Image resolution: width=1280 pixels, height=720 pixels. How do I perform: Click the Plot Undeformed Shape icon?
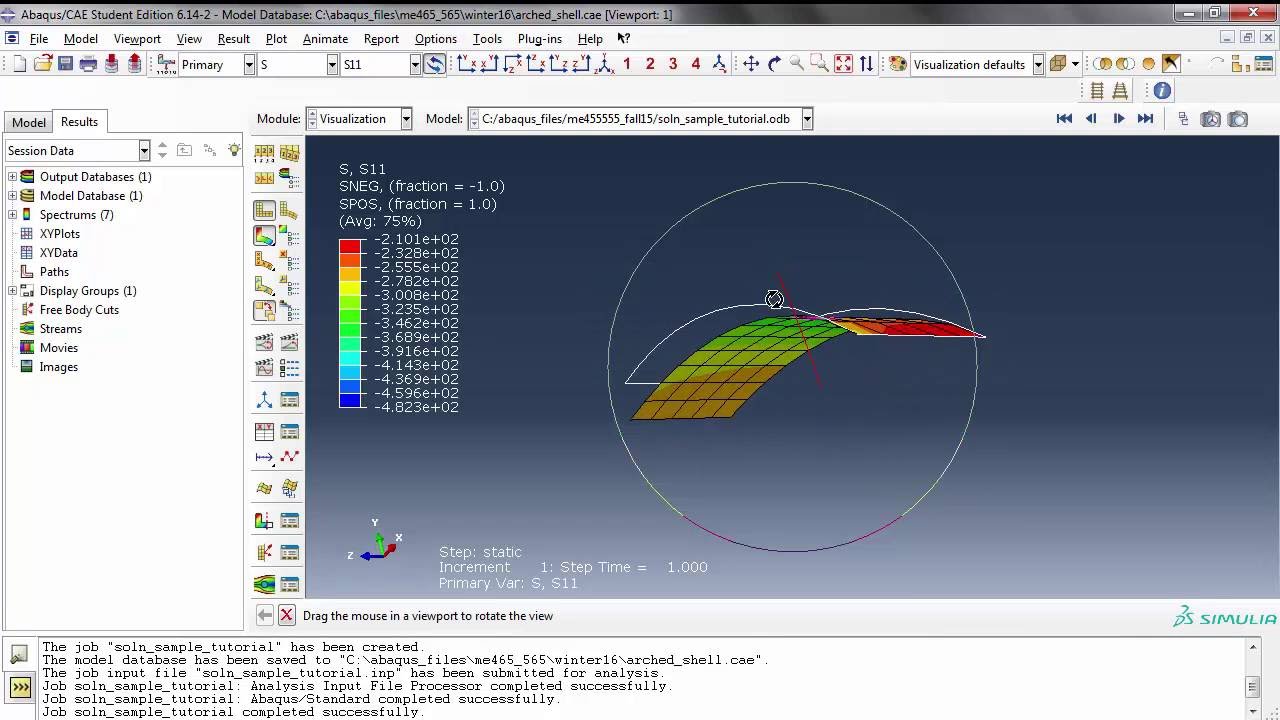point(264,211)
